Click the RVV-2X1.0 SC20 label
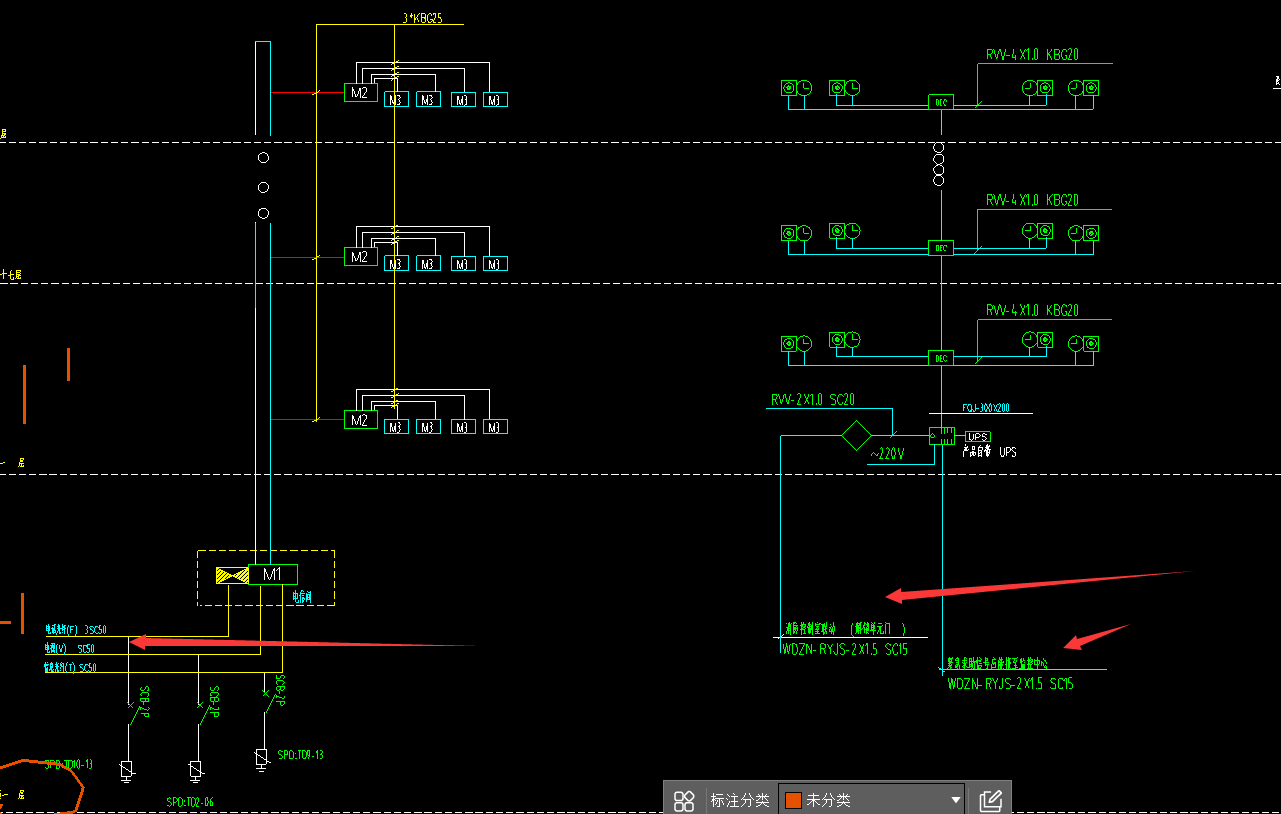The width and height of the screenshot is (1281, 814). [x=812, y=400]
